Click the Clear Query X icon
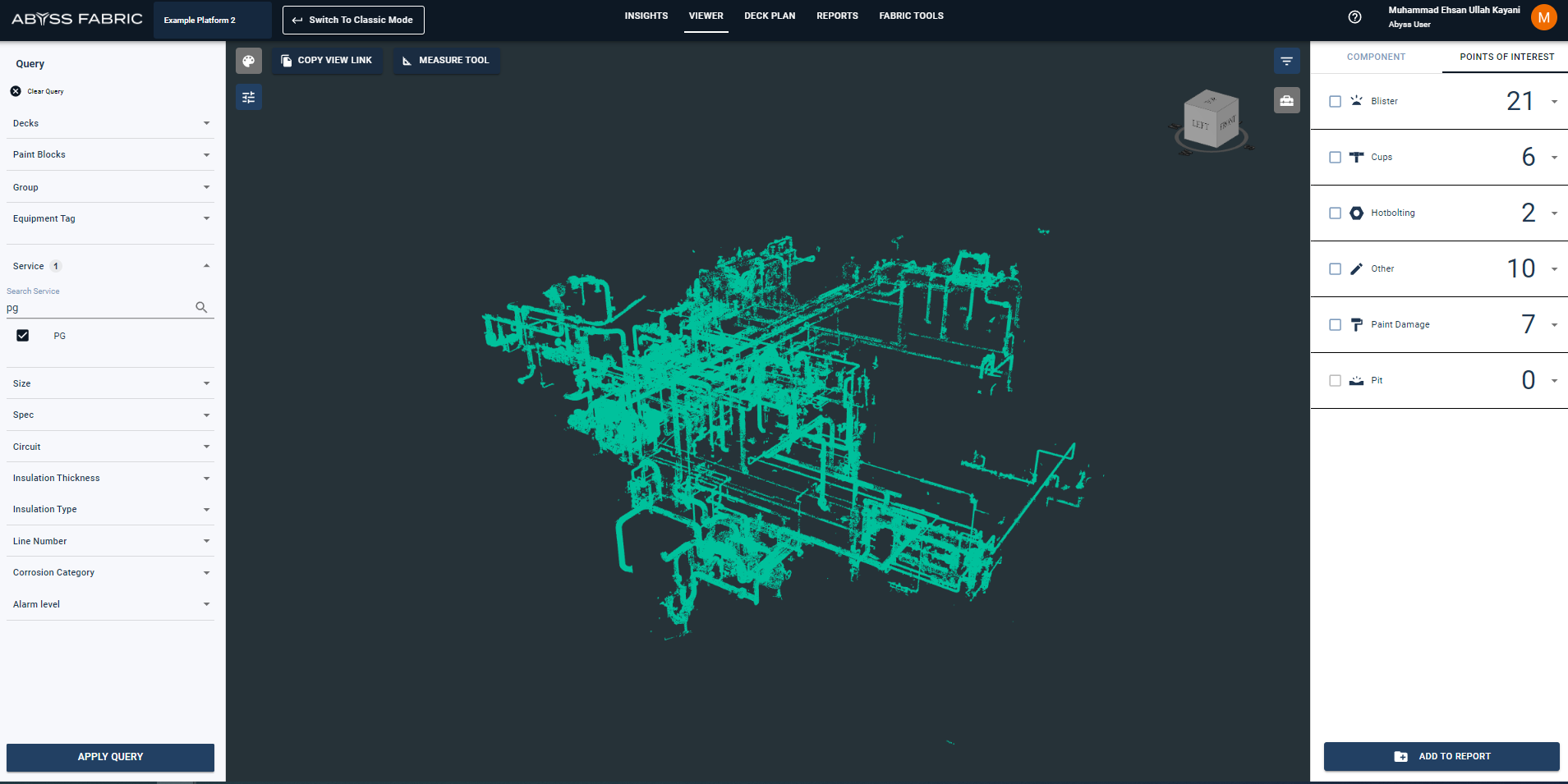1568x784 pixels. [x=16, y=91]
